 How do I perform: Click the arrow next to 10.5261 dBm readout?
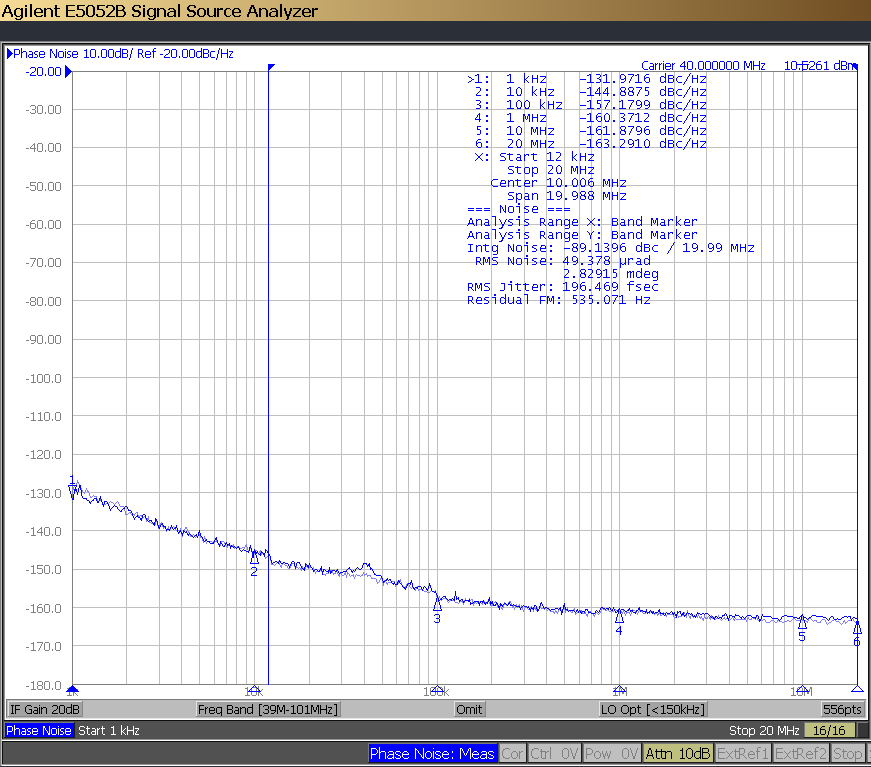pos(856,64)
